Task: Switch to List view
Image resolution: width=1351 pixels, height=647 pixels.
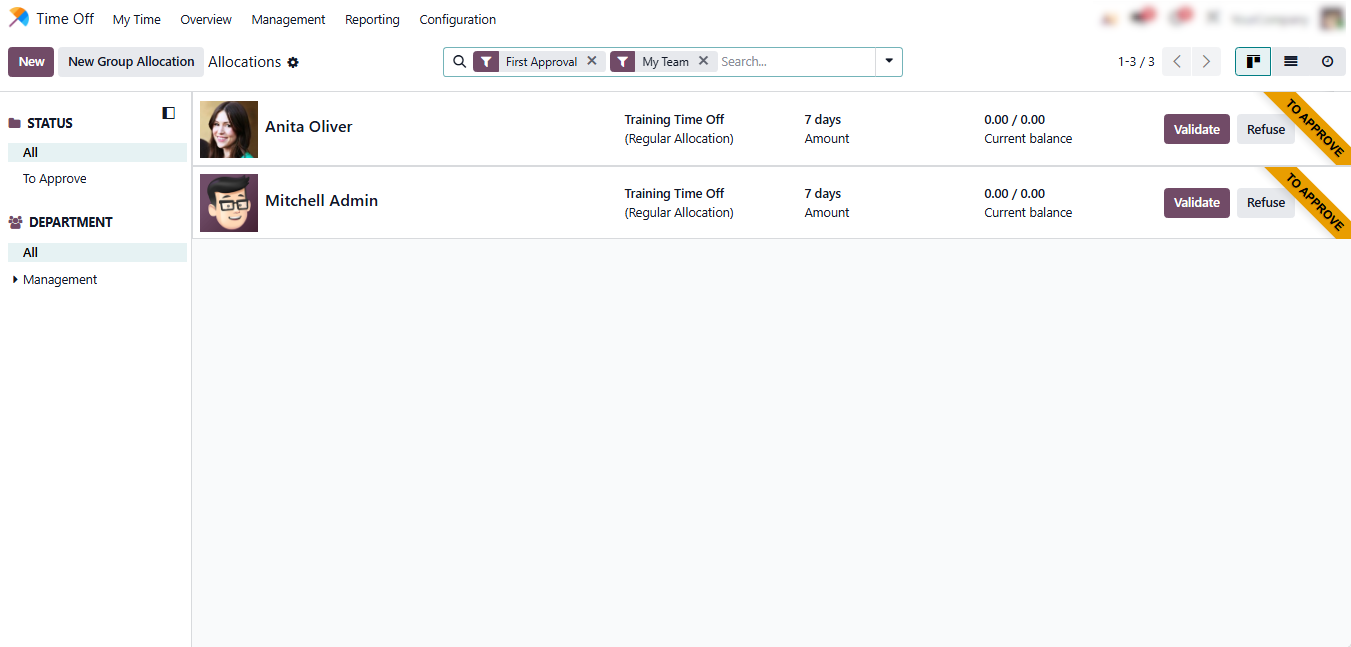Action: (1290, 62)
